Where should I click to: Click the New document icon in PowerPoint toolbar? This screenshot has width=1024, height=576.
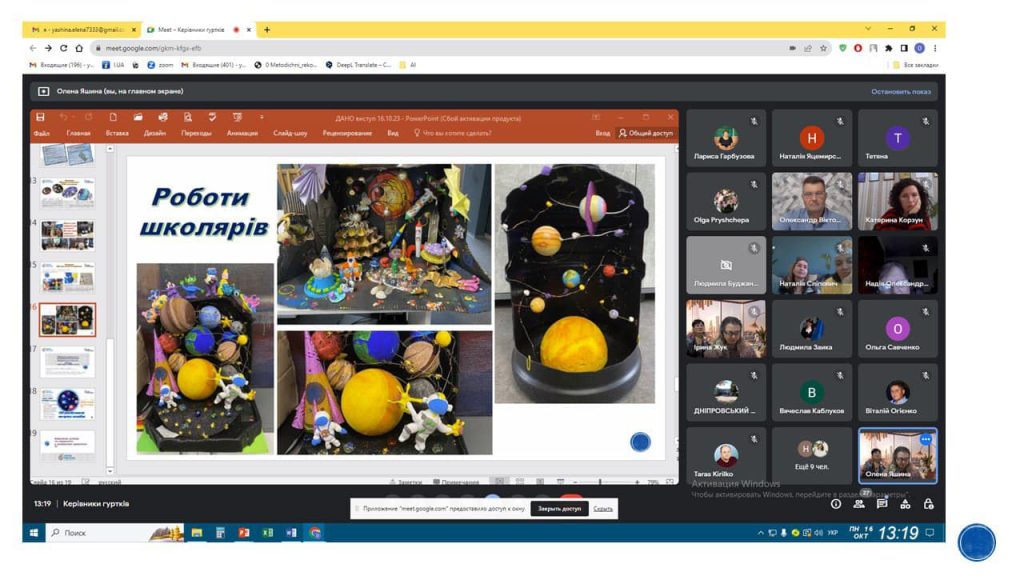point(113,117)
